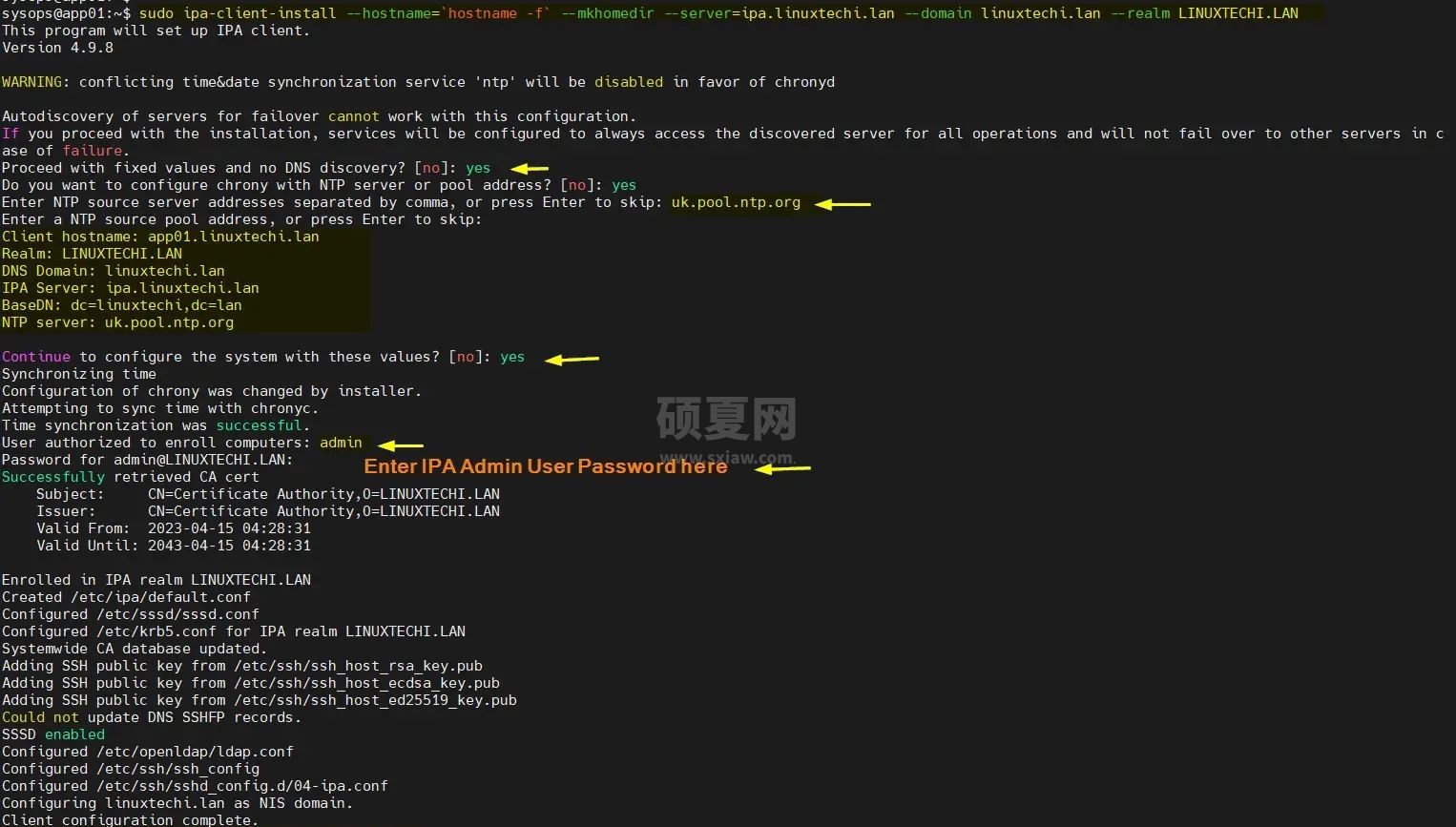Click 'Successfully retrieved CA cert' line
This screenshot has width=1456, height=827.
point(131,477)
